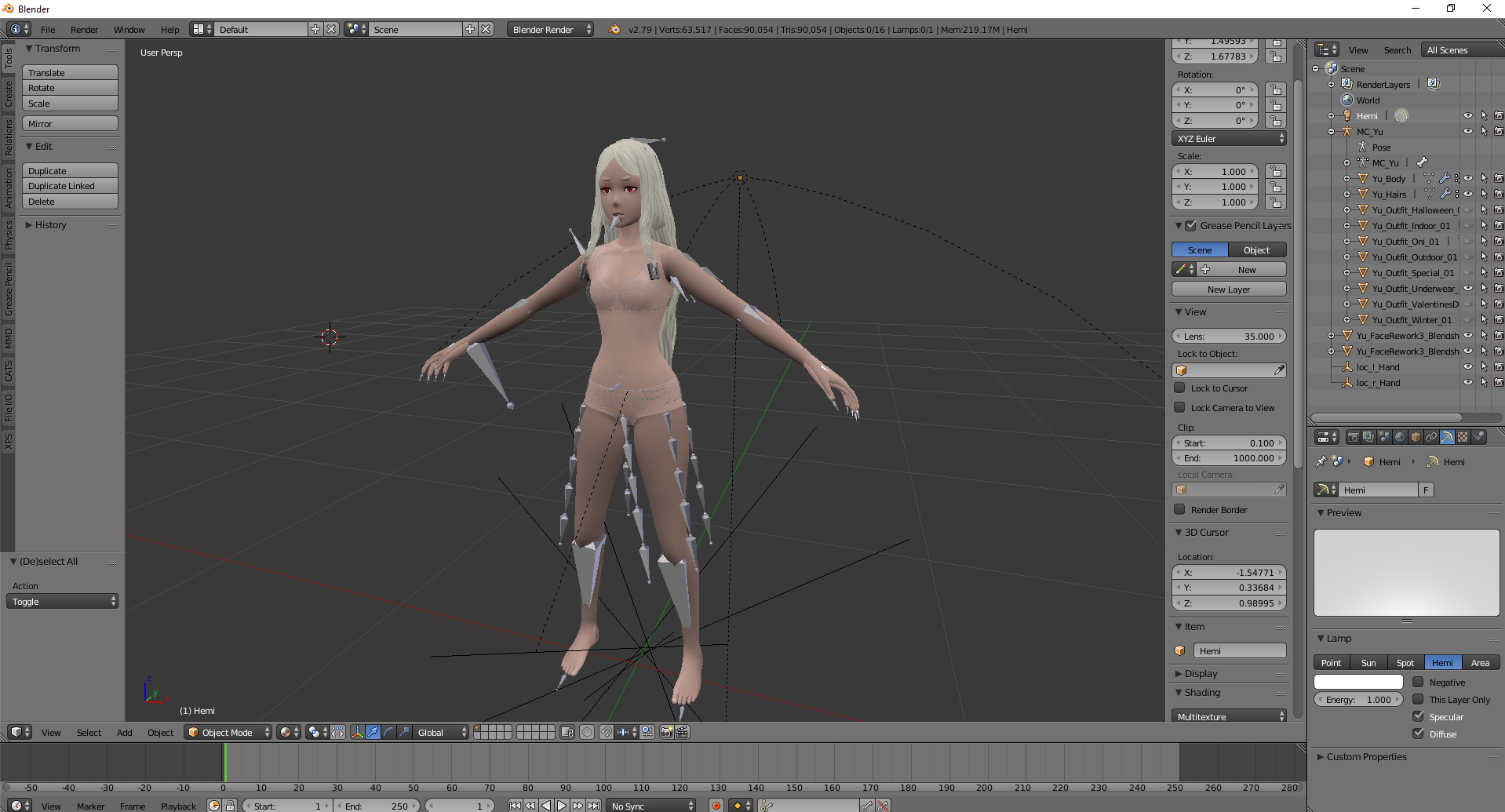The image size is (1505, 812).
Task: Enable the Lock to Cursor checkbox
Action: coord(1179,388)
